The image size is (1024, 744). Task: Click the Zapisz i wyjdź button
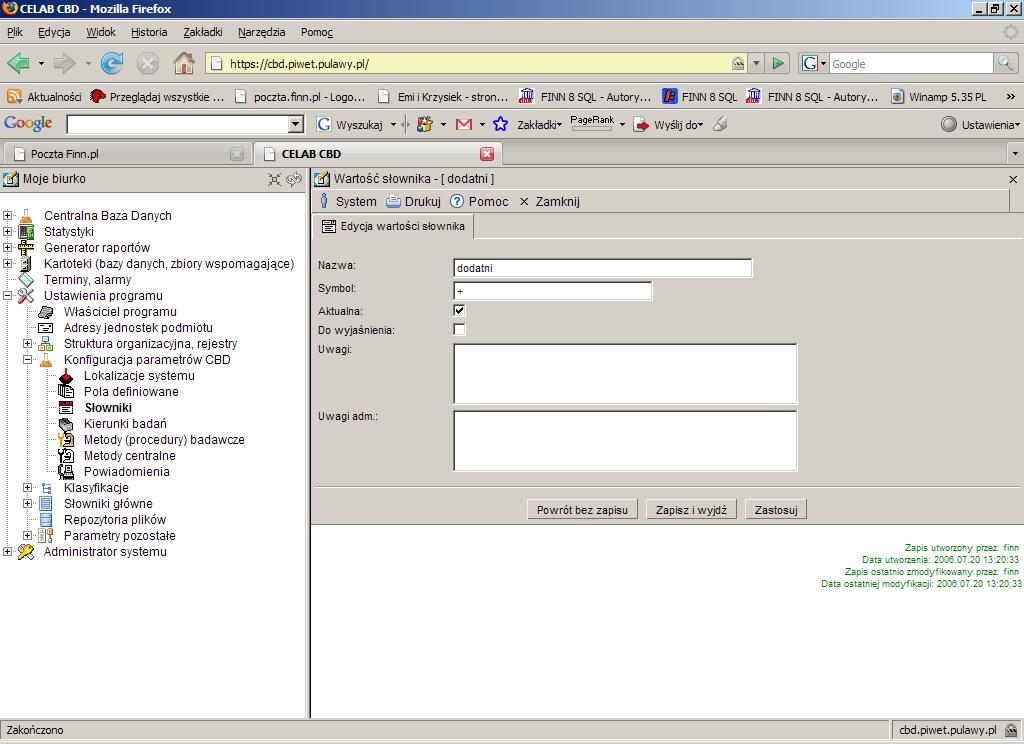[x=691, y=509]
